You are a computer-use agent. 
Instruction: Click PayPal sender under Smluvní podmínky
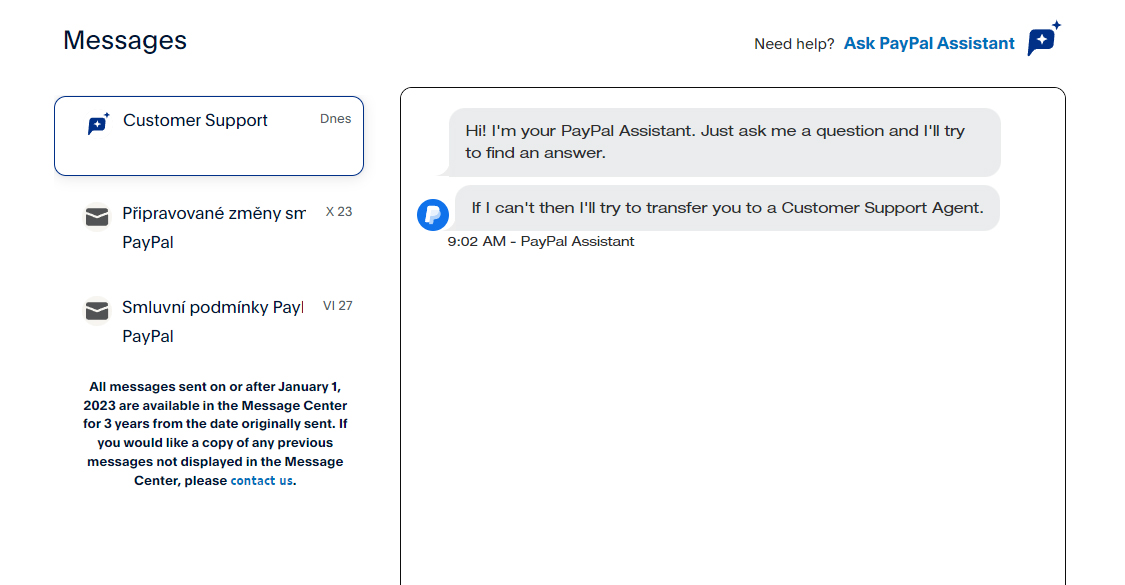pos(148,337)
